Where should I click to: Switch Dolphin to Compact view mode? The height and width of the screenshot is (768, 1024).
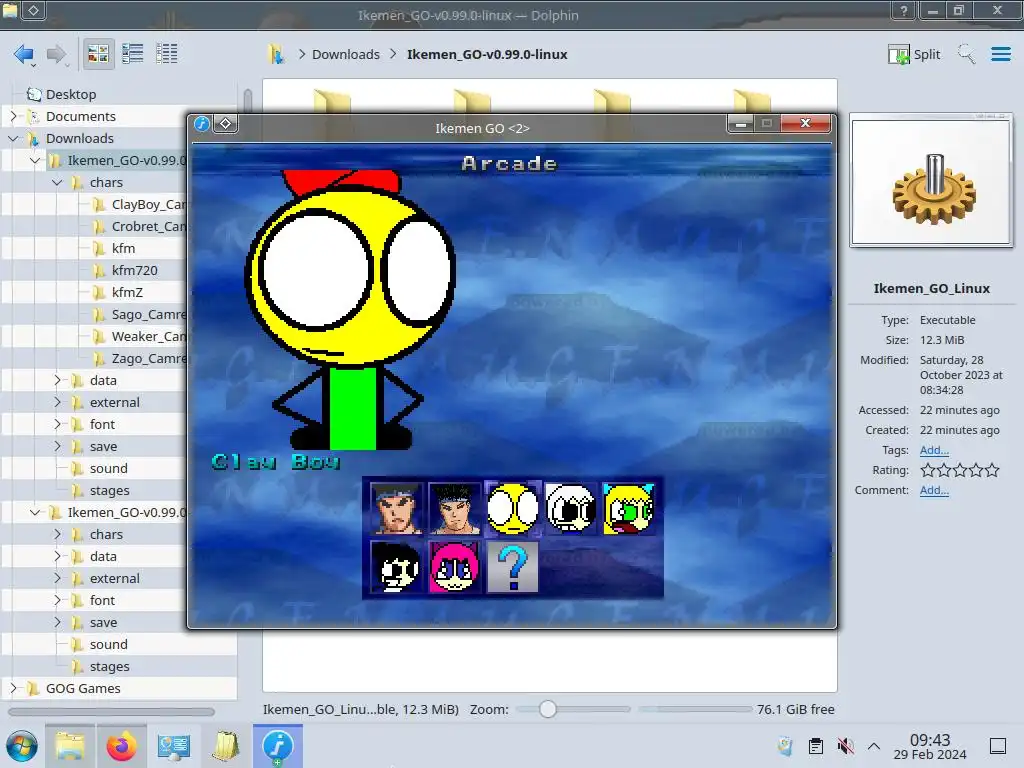pos(133,54)
